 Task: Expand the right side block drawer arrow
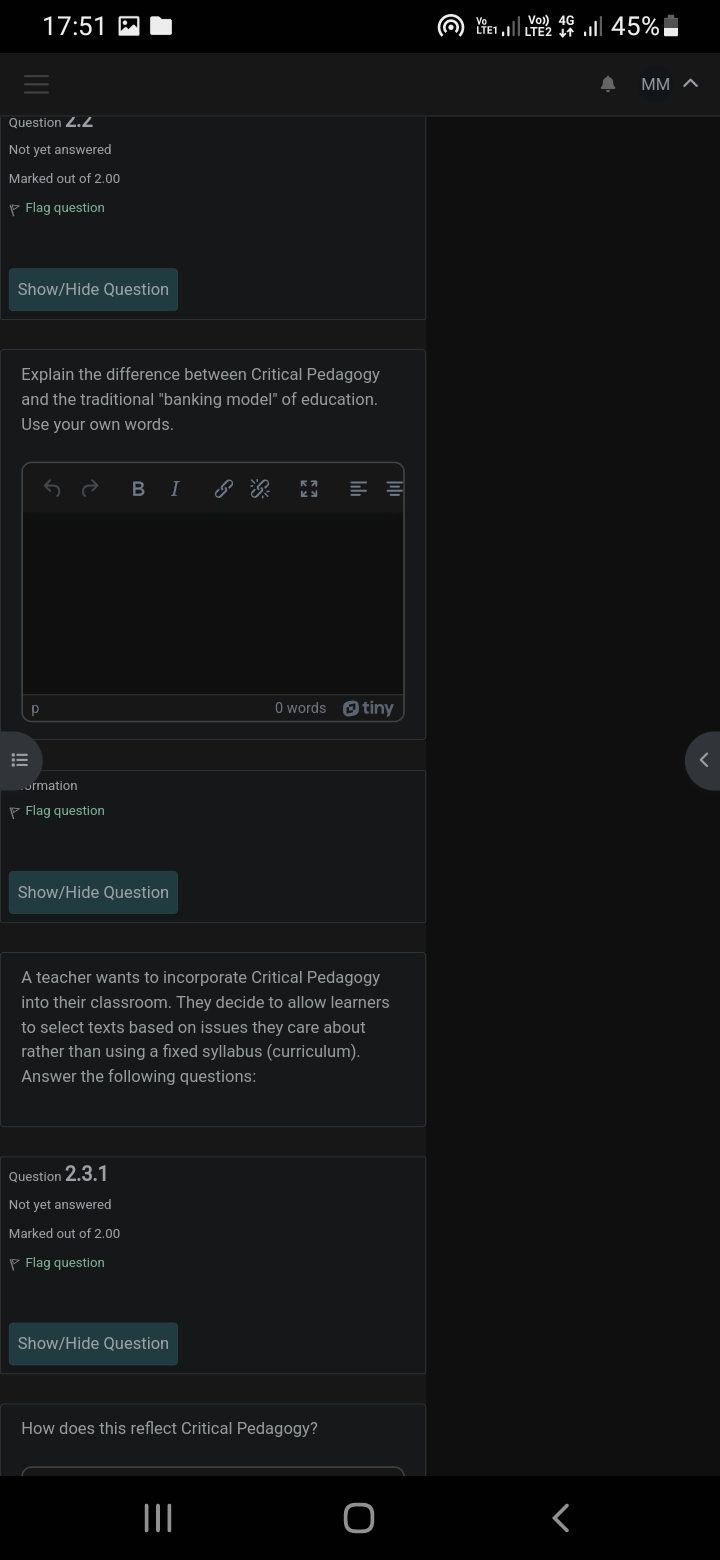tap(703, 760)
